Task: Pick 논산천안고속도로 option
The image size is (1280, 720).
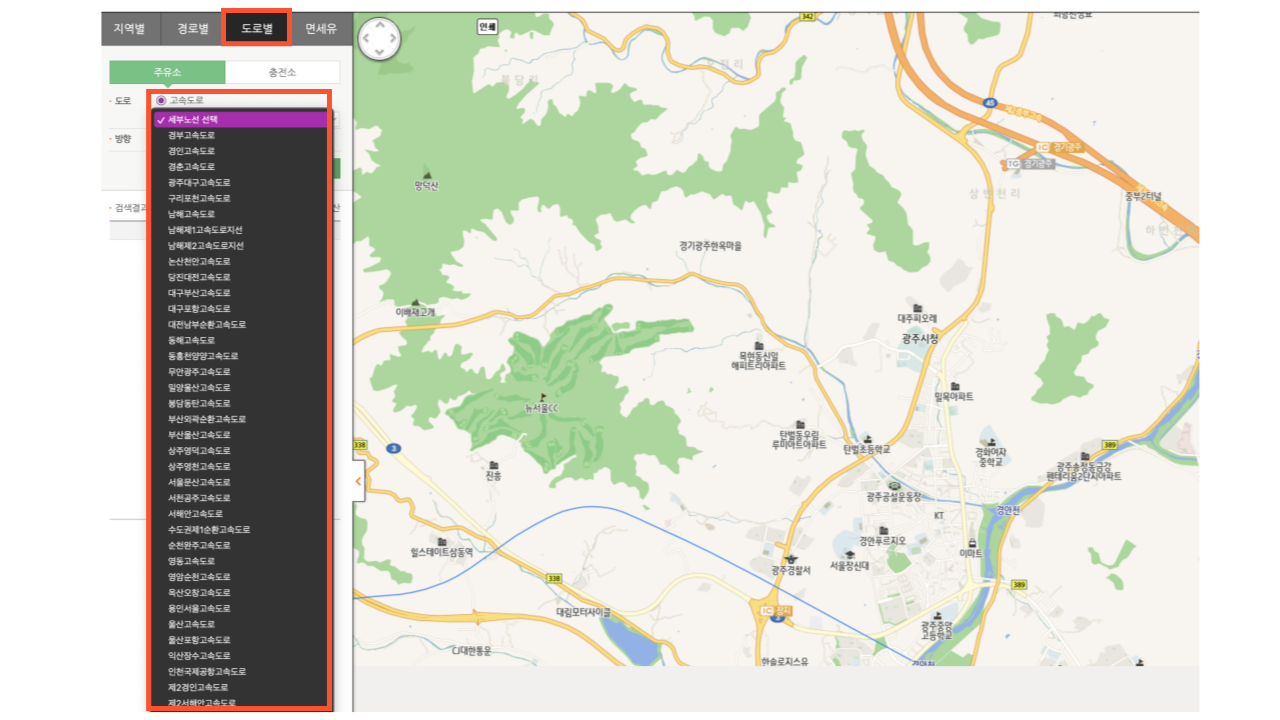Action: 240,261
